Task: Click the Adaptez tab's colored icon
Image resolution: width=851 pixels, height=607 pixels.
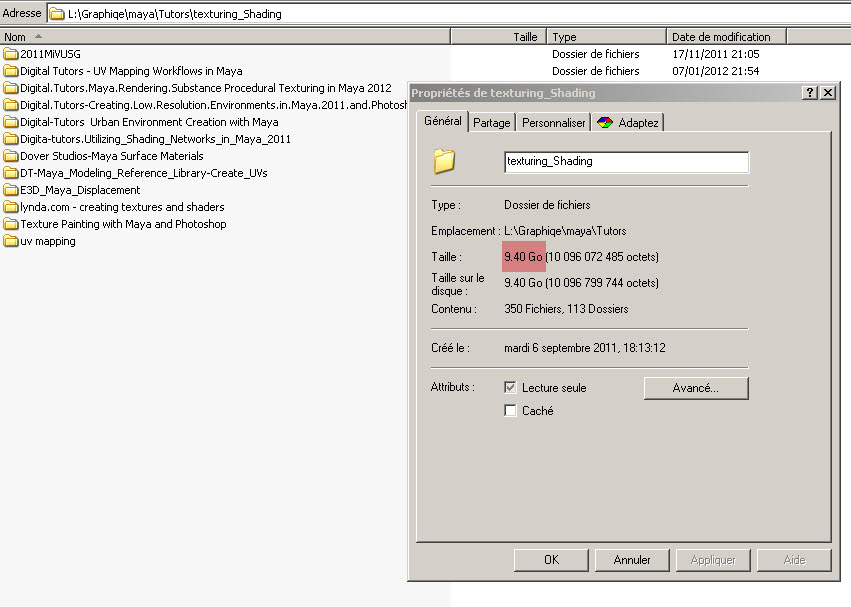Action: click(x=605, y=123)
